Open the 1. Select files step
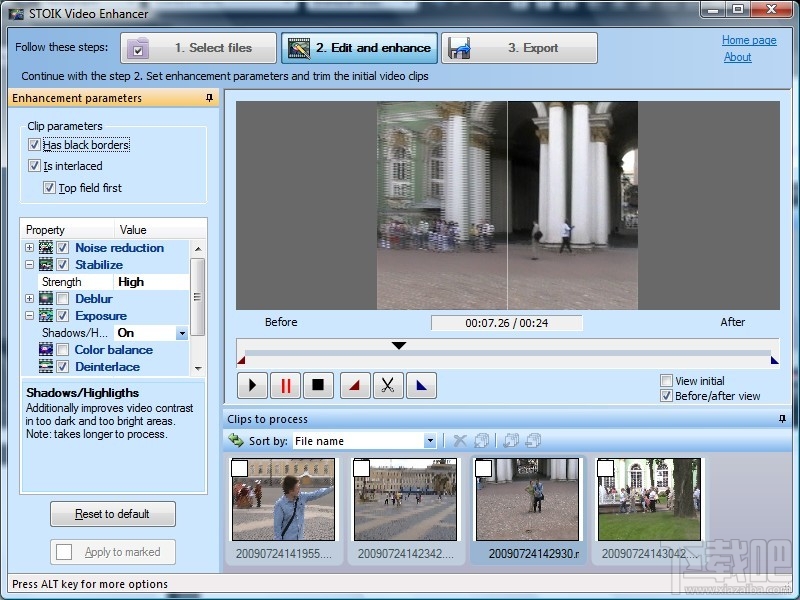 197,47
